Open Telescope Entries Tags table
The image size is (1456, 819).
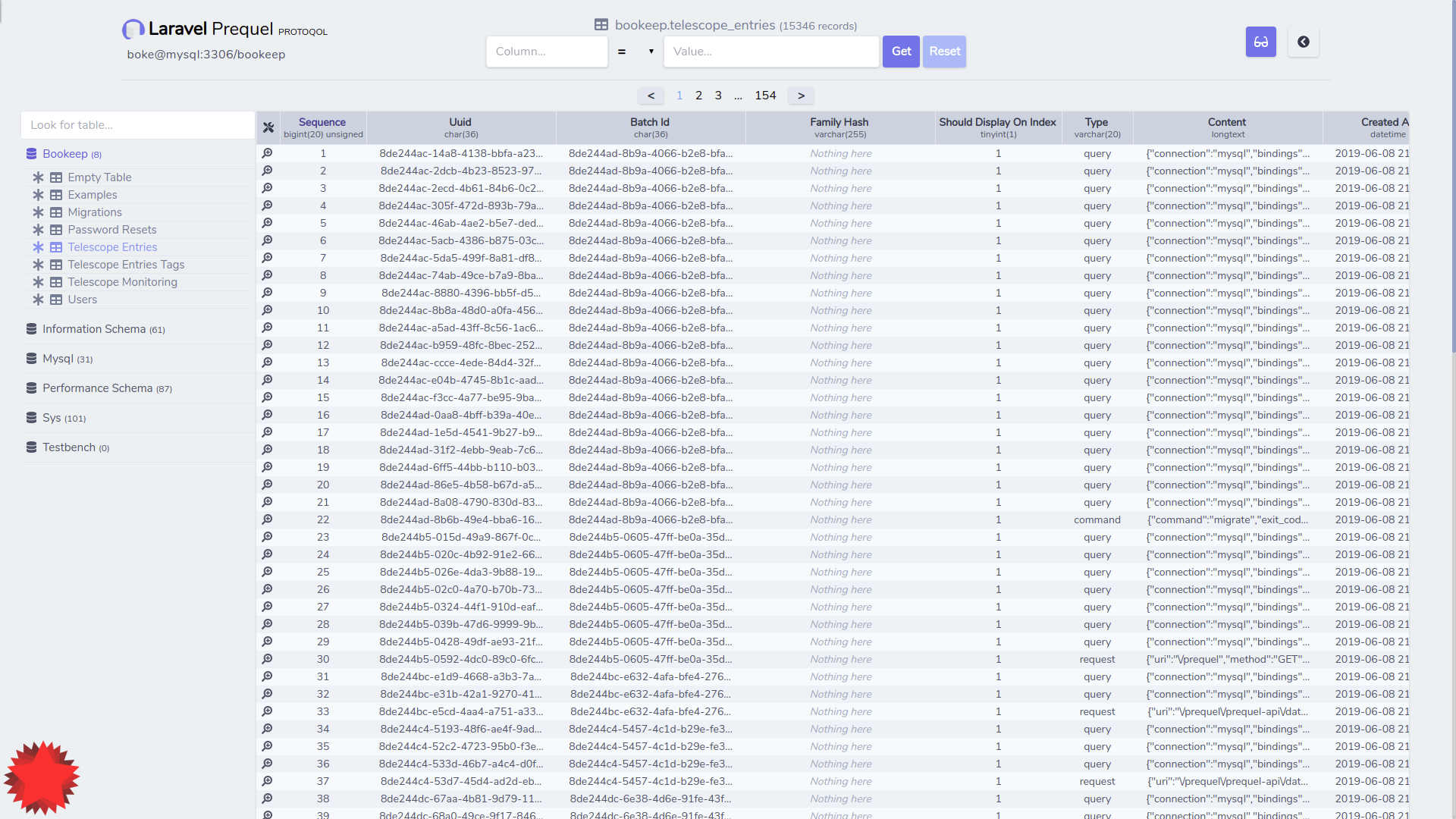pos(126,265)
